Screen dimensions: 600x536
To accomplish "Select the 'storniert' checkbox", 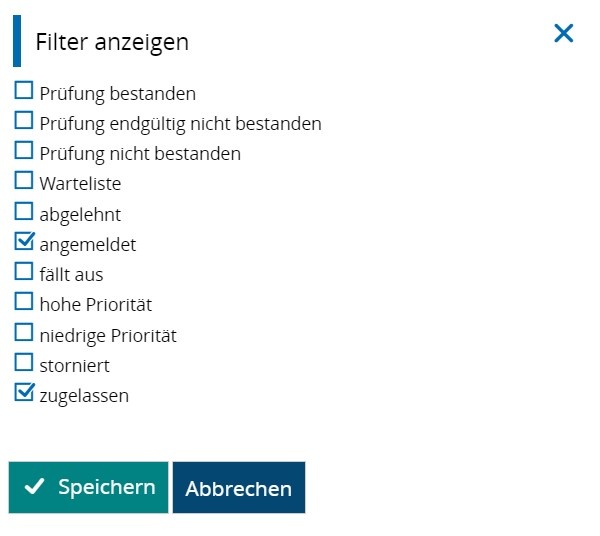I will tap(23, 362).
